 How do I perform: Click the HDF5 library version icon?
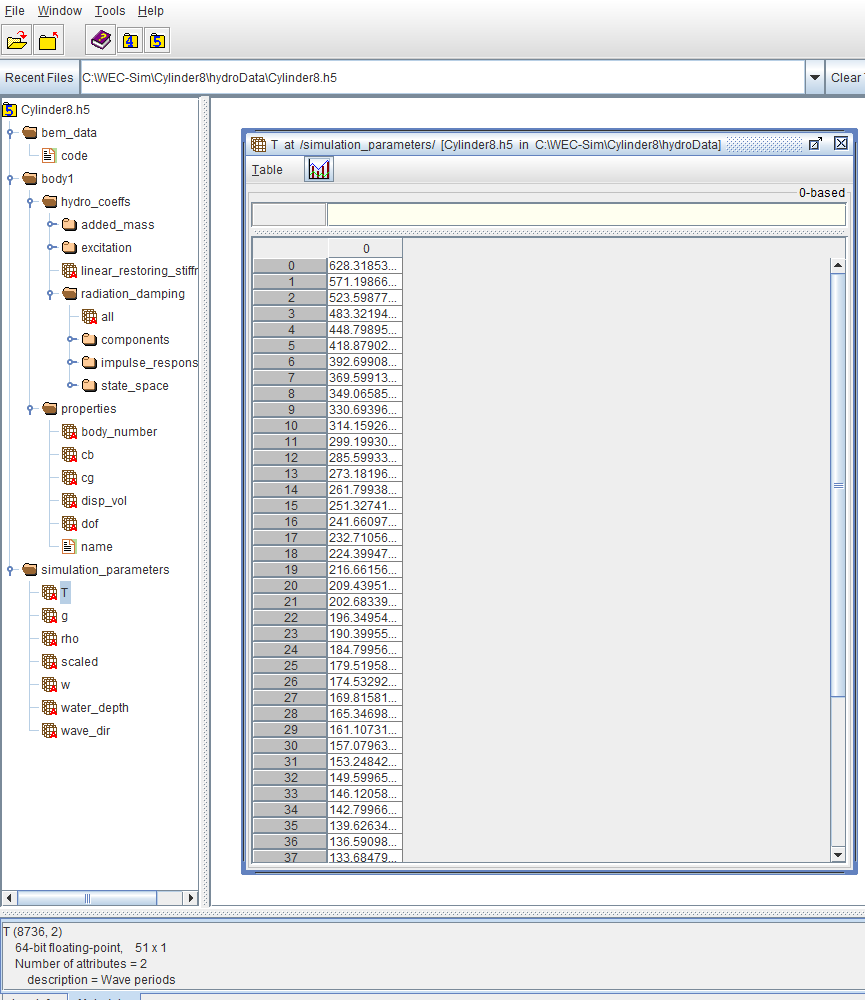coord(157,40)
